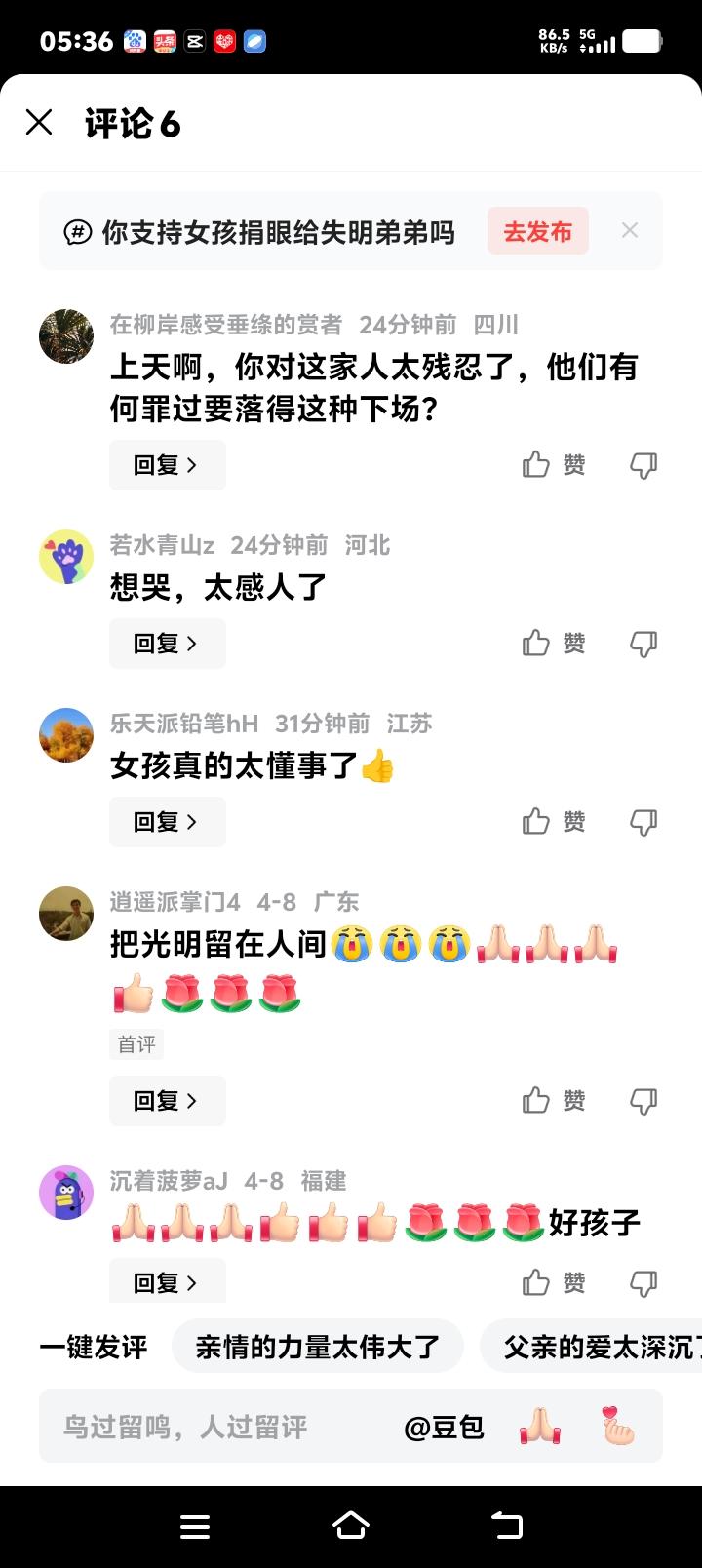This screenshot has width=702, height=1568.
Task: Dismiss the topic suggestion banner
Action: 630,231
